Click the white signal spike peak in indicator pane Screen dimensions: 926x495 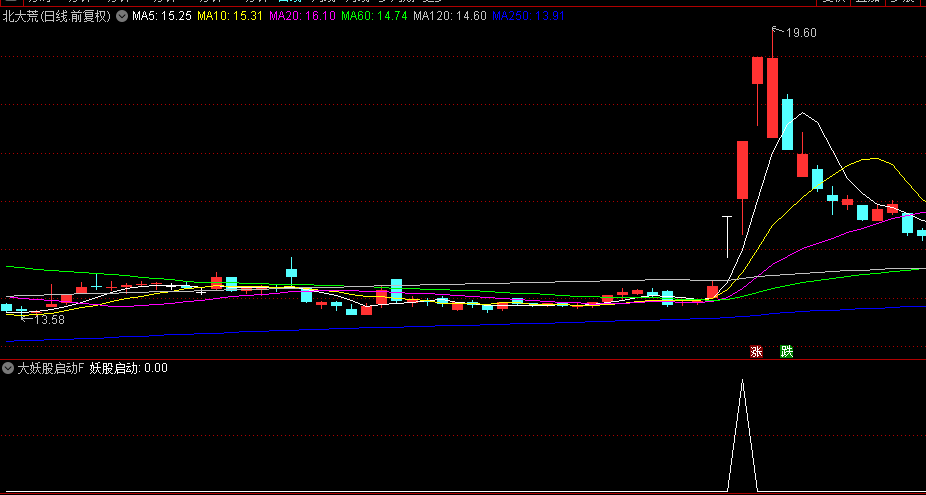pos(742,382)
